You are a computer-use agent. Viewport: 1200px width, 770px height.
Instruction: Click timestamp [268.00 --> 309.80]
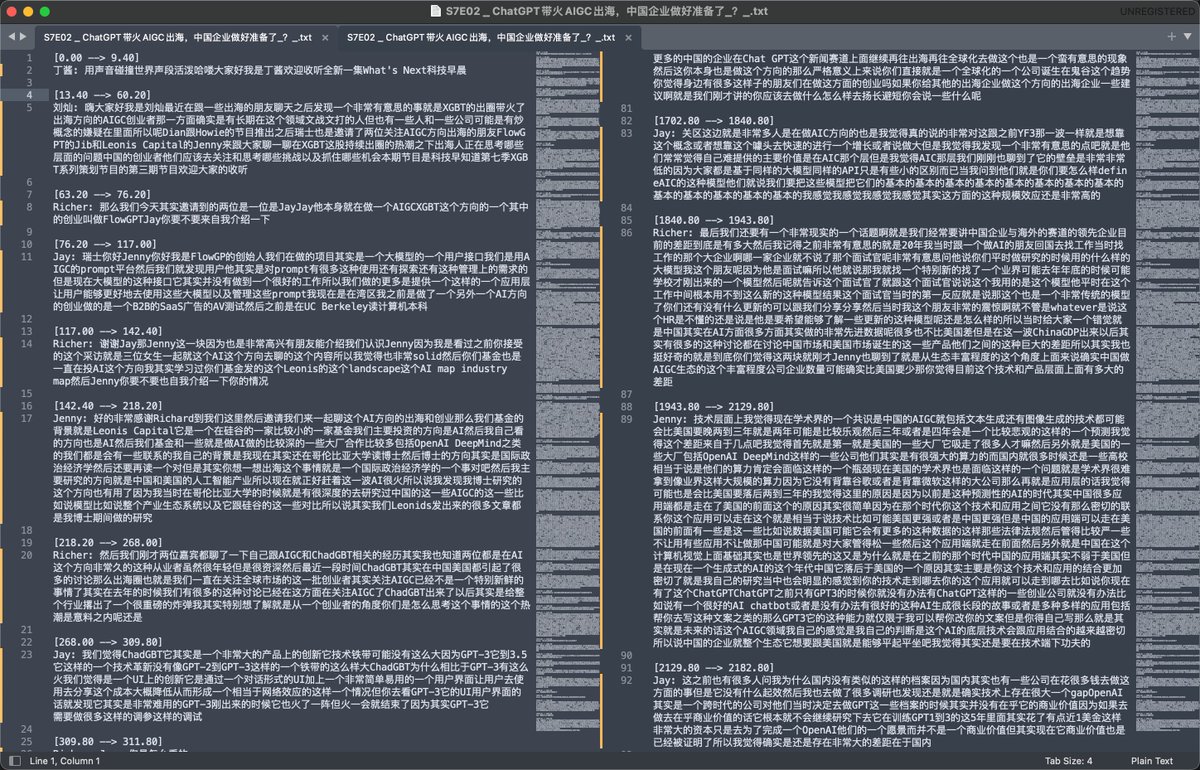click(106, 642)
